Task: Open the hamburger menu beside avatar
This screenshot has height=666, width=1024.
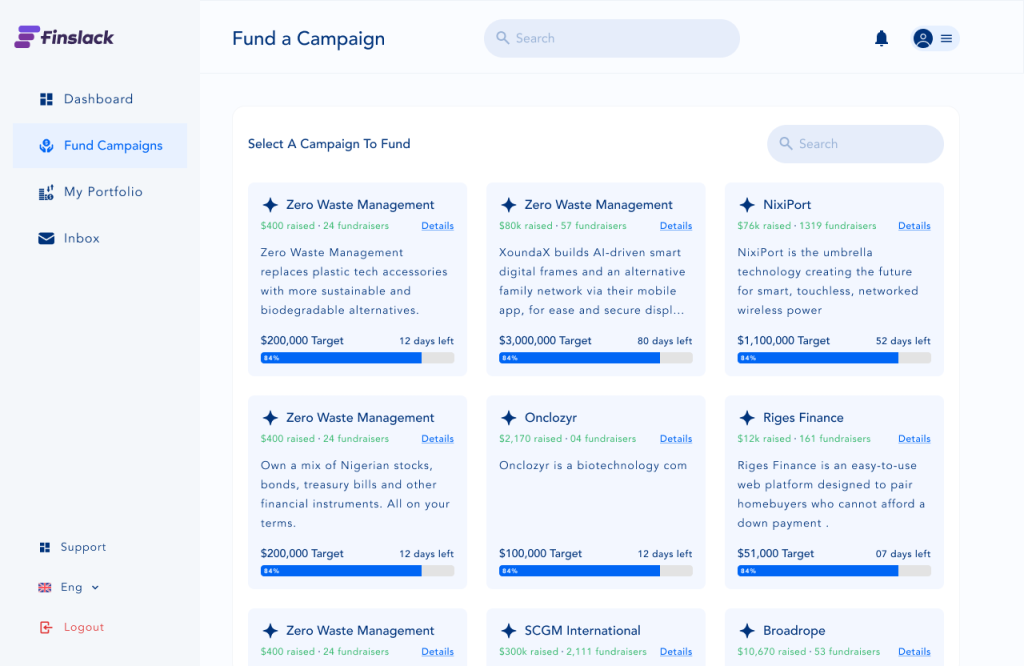Action: pos(946,38)
